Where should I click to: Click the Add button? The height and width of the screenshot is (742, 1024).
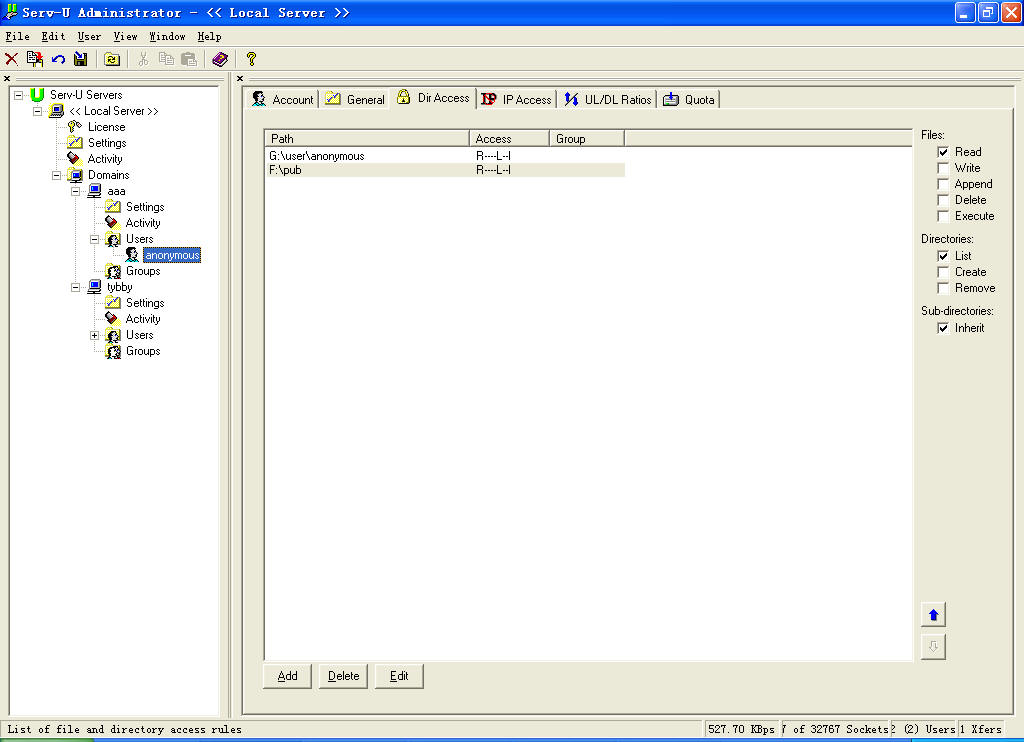288,676
